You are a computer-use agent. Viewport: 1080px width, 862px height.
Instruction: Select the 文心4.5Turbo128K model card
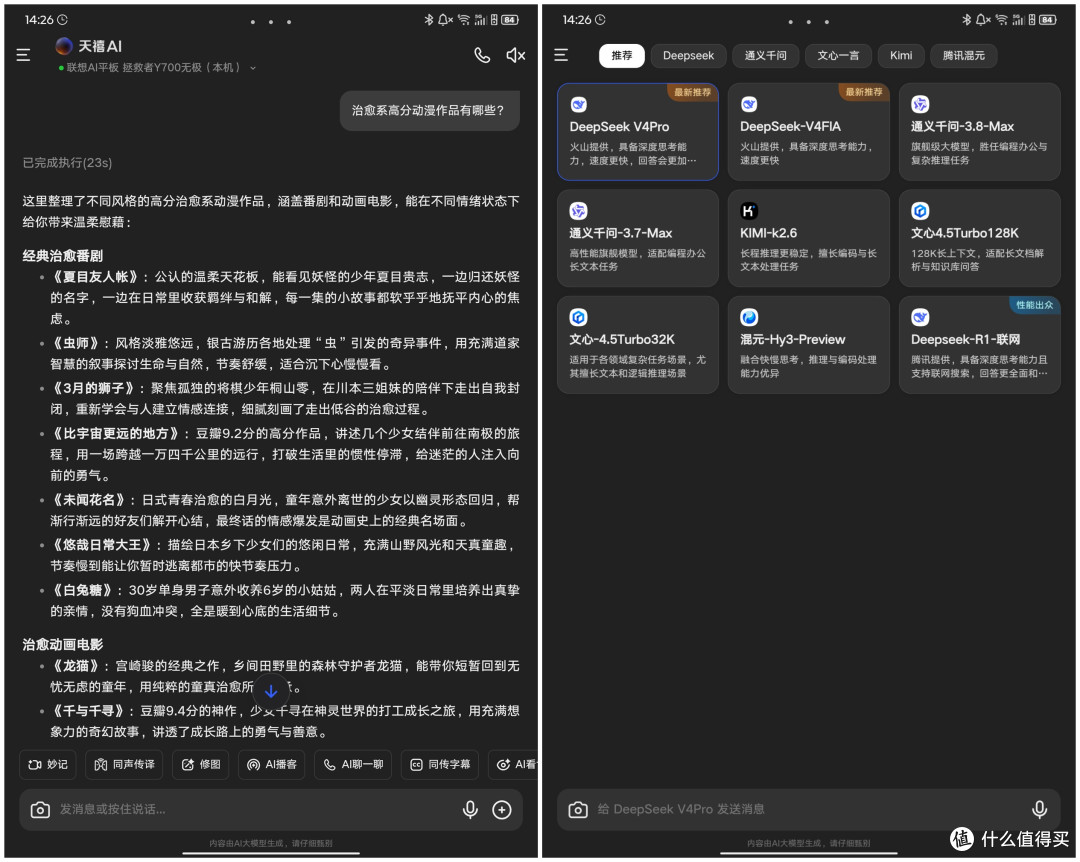(979, 238)
